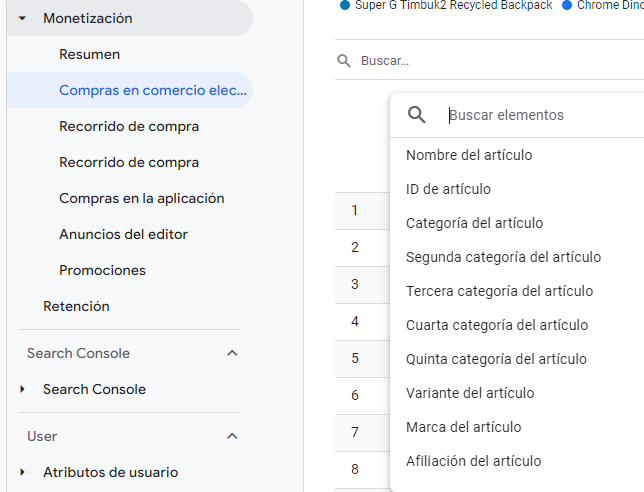
Task: Click the magnifier icon beside Buscar elementos
Action: (417, 115)
